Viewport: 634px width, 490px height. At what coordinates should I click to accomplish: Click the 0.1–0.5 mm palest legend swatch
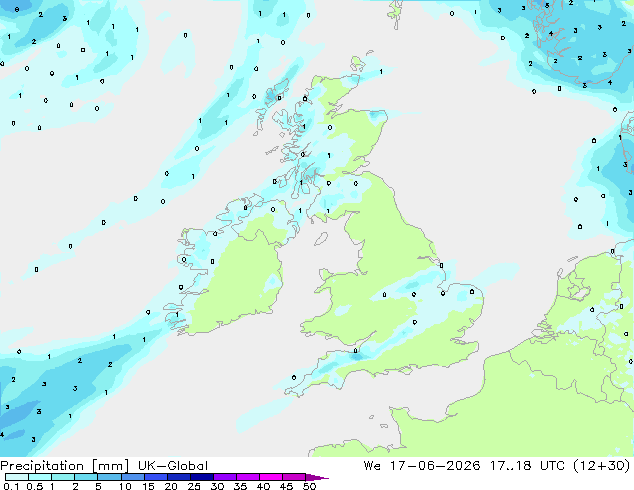pyautogui.click(x=17, y=477)
